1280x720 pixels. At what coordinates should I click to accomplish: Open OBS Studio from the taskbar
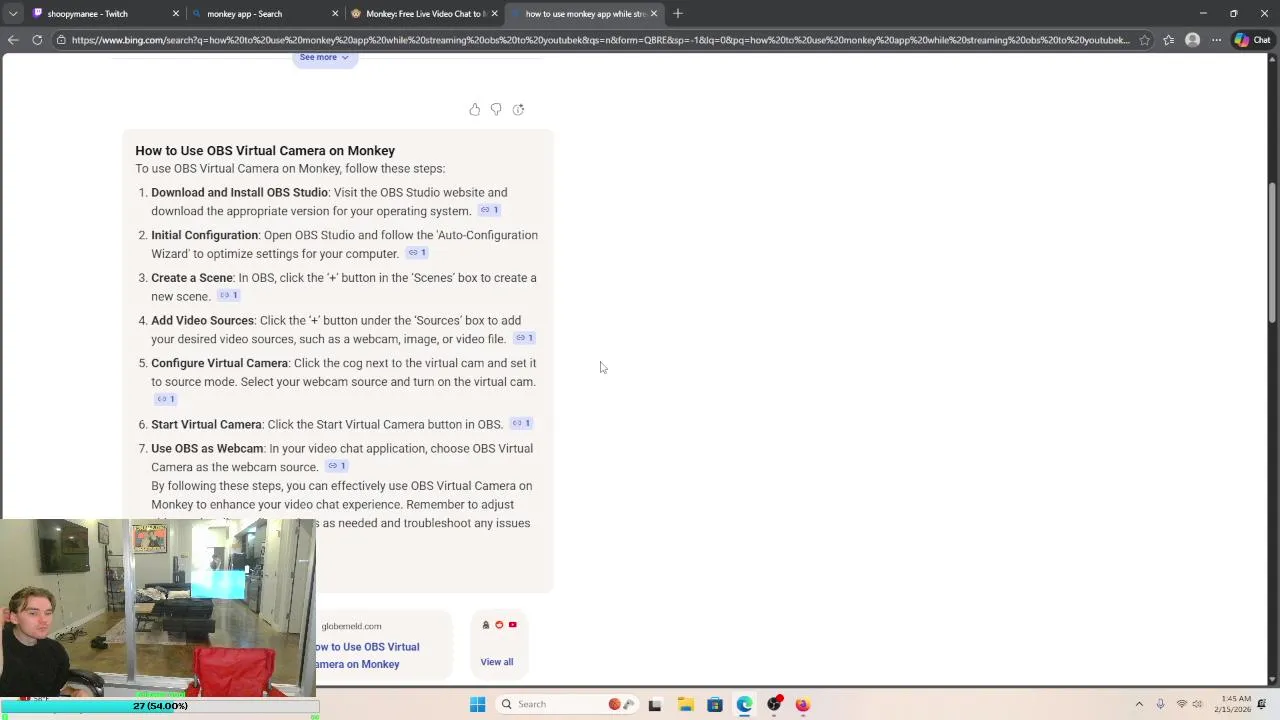tap(774, 705)
